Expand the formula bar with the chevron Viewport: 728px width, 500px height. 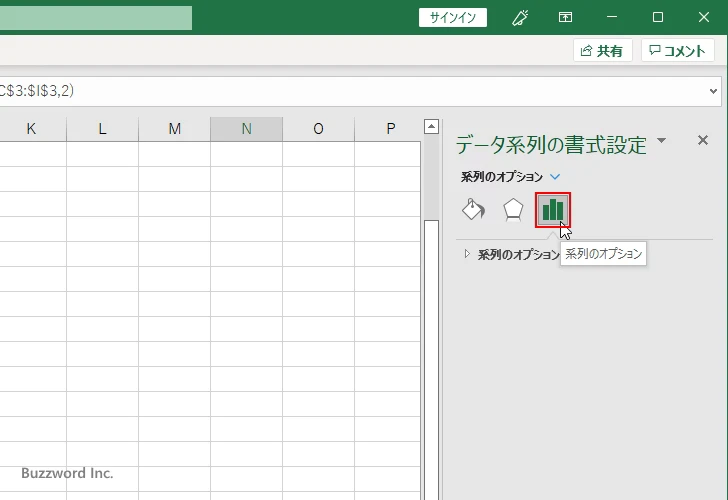click(x=713, y=91)
